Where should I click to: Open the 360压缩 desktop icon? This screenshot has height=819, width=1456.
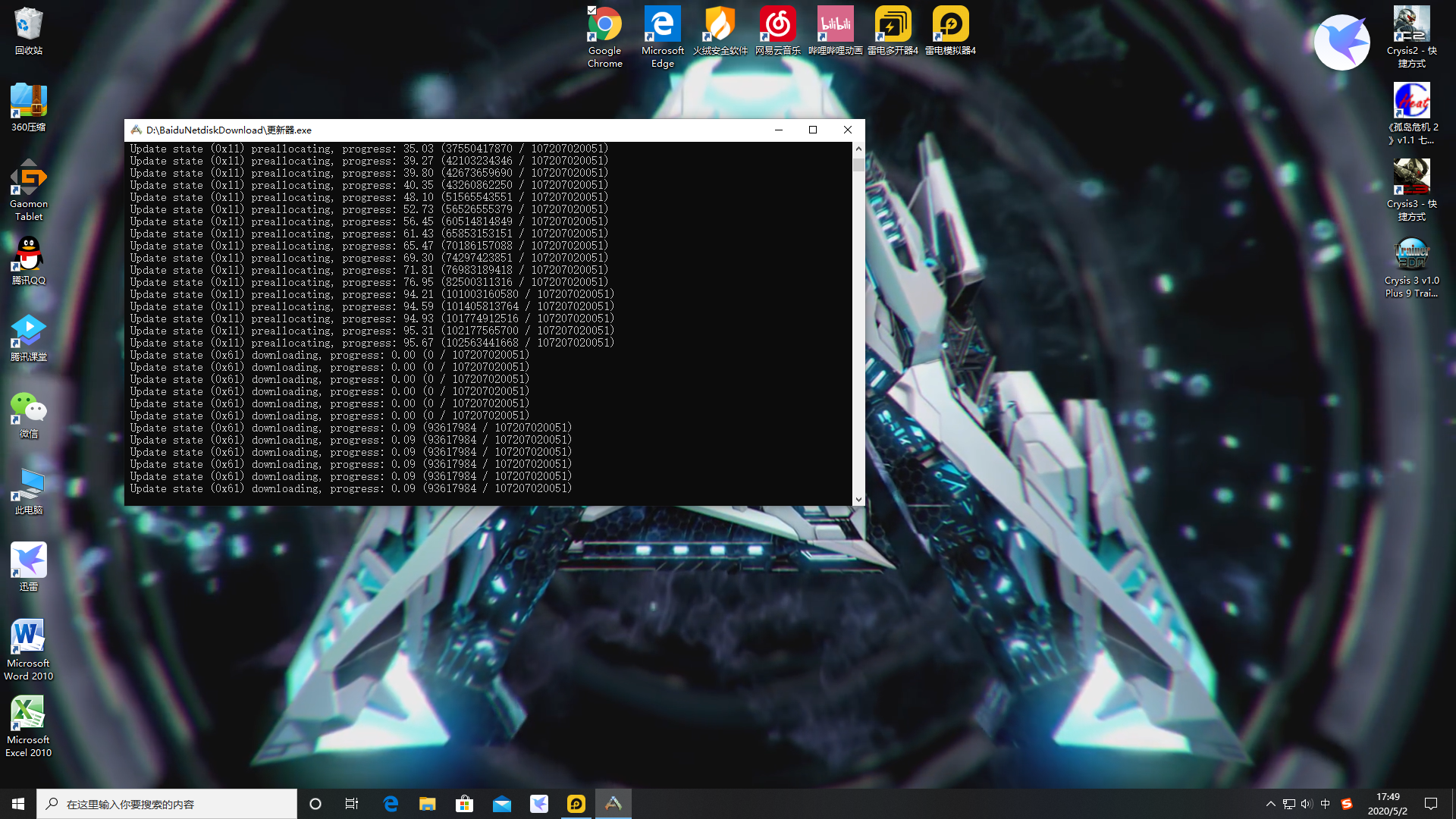point(28,108)
